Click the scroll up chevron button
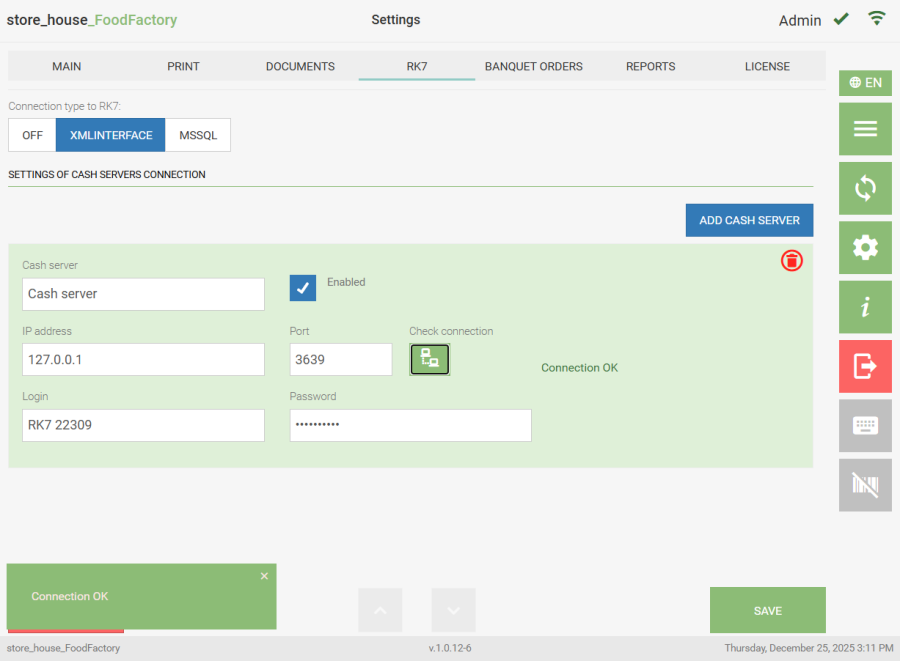Image resolution: width=900 pixels, height=661 pixels. coord(380,610)
